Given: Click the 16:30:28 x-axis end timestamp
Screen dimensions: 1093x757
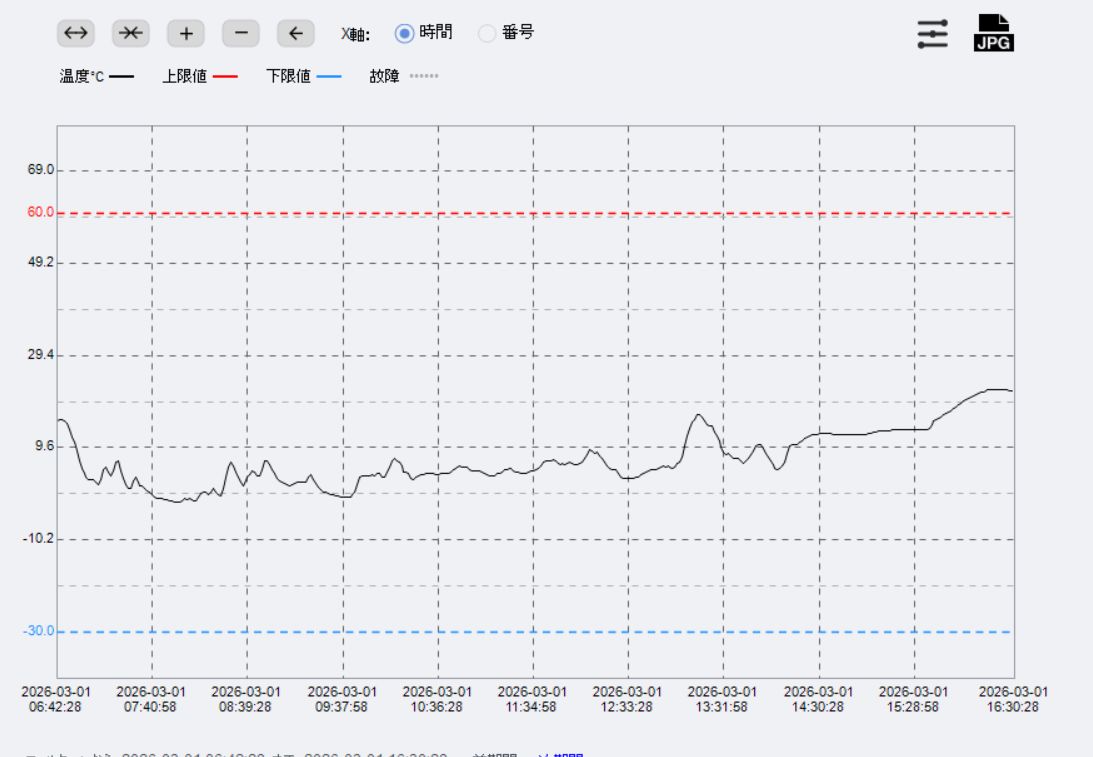Looking at the screenshot, I should [x=1012, y=699].
